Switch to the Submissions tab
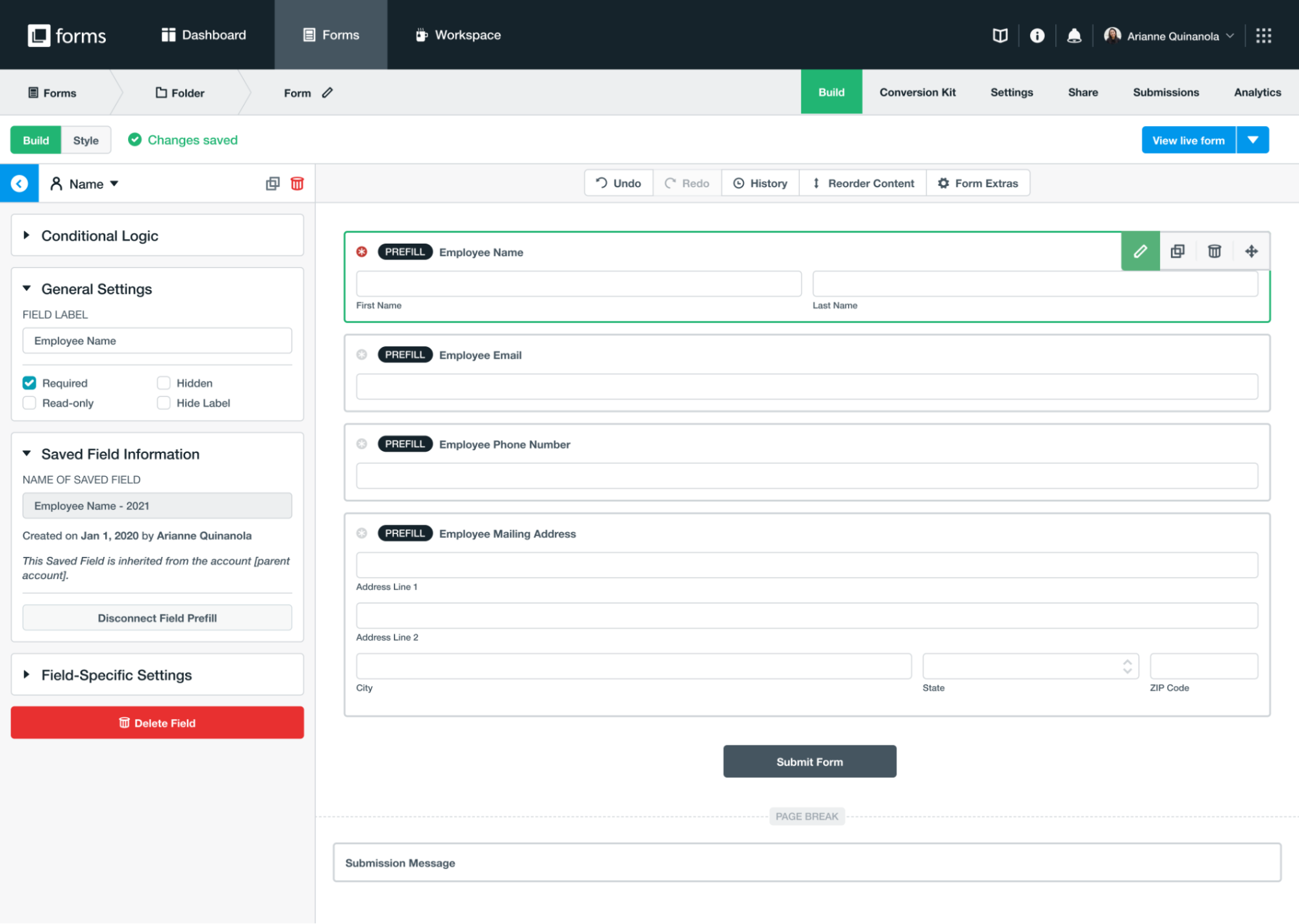The image size is (1299, 924). click(x=1166, y=92)
